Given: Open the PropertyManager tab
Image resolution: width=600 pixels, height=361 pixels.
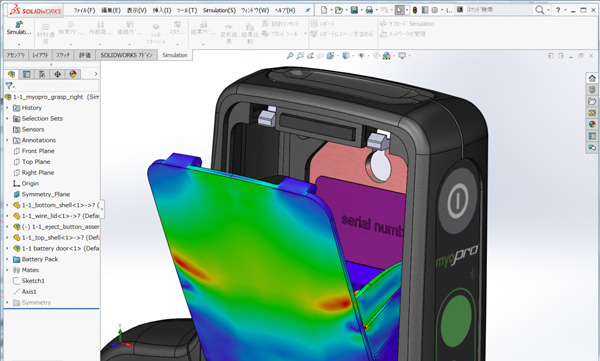Looking at the screenshot, I should pyautogui.click(x=26, y=74).
